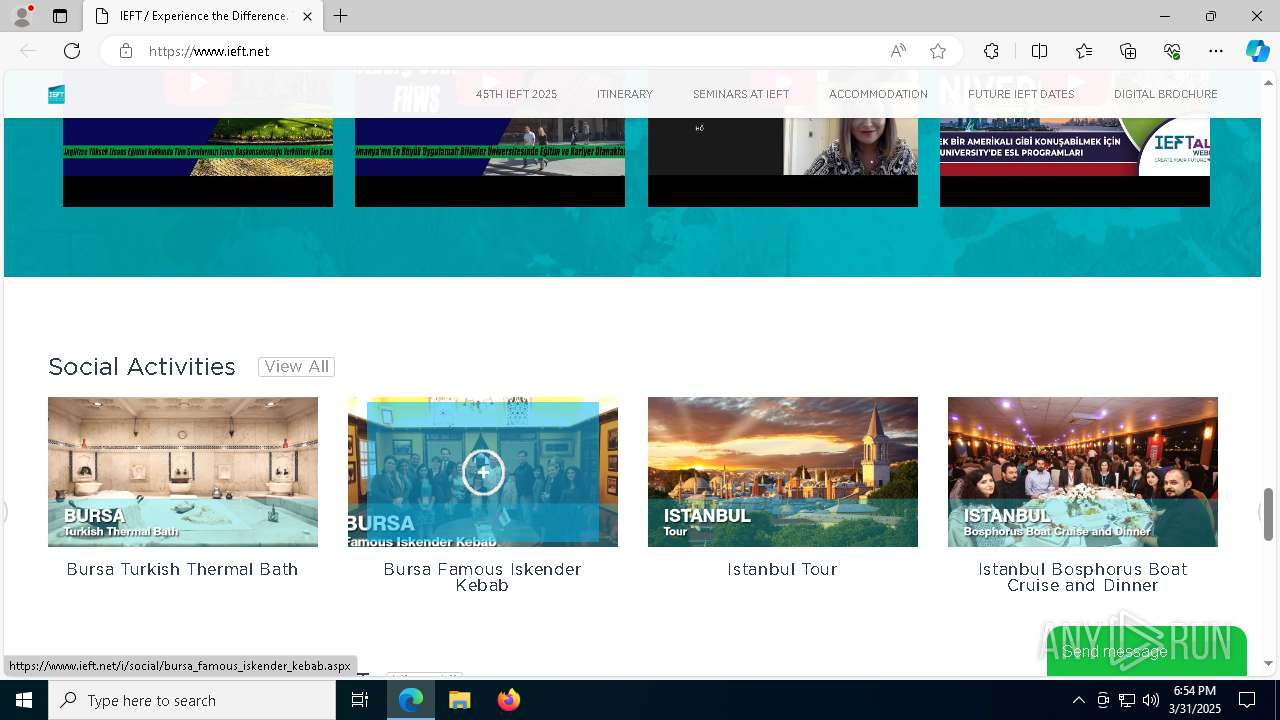
Task: Open the Favorites list
Action: 1084,51
